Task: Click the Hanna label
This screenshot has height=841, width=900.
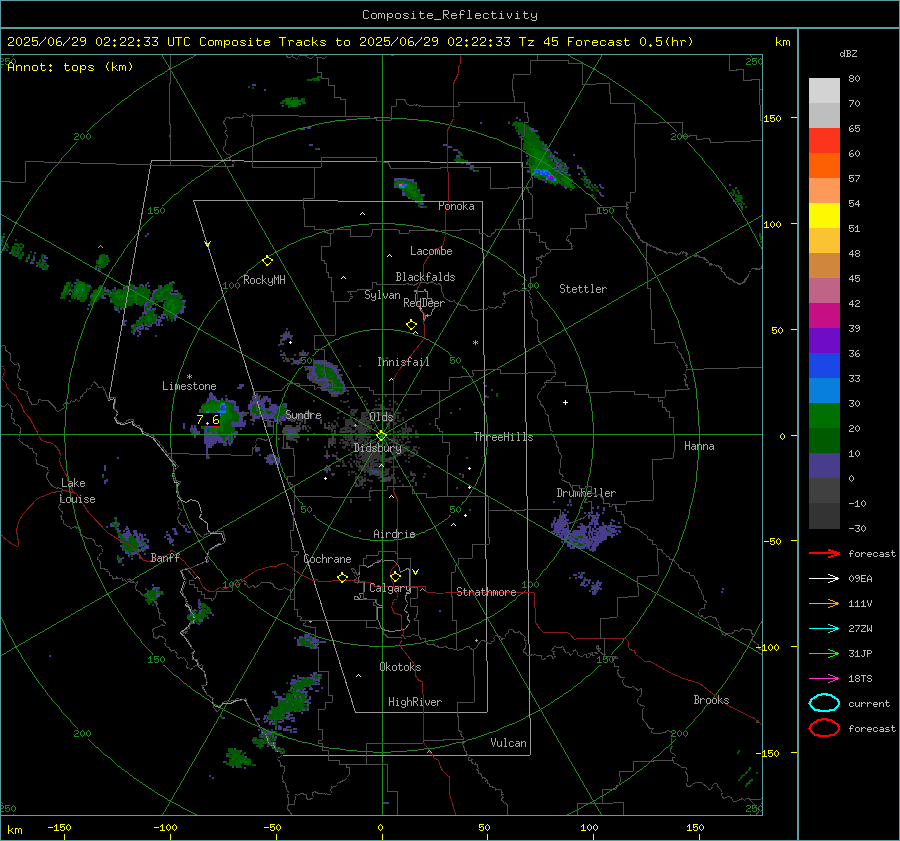Action: tap(699, 446)
